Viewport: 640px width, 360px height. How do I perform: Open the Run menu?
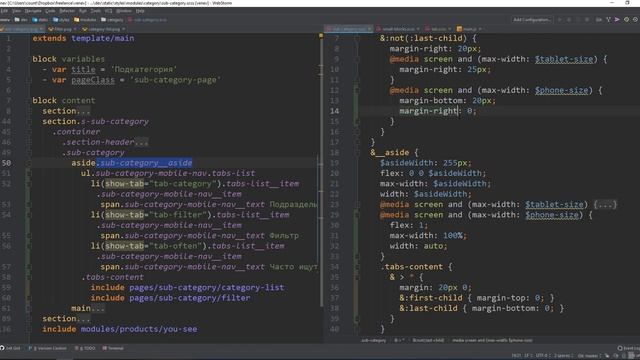click(x=83, y=11)
